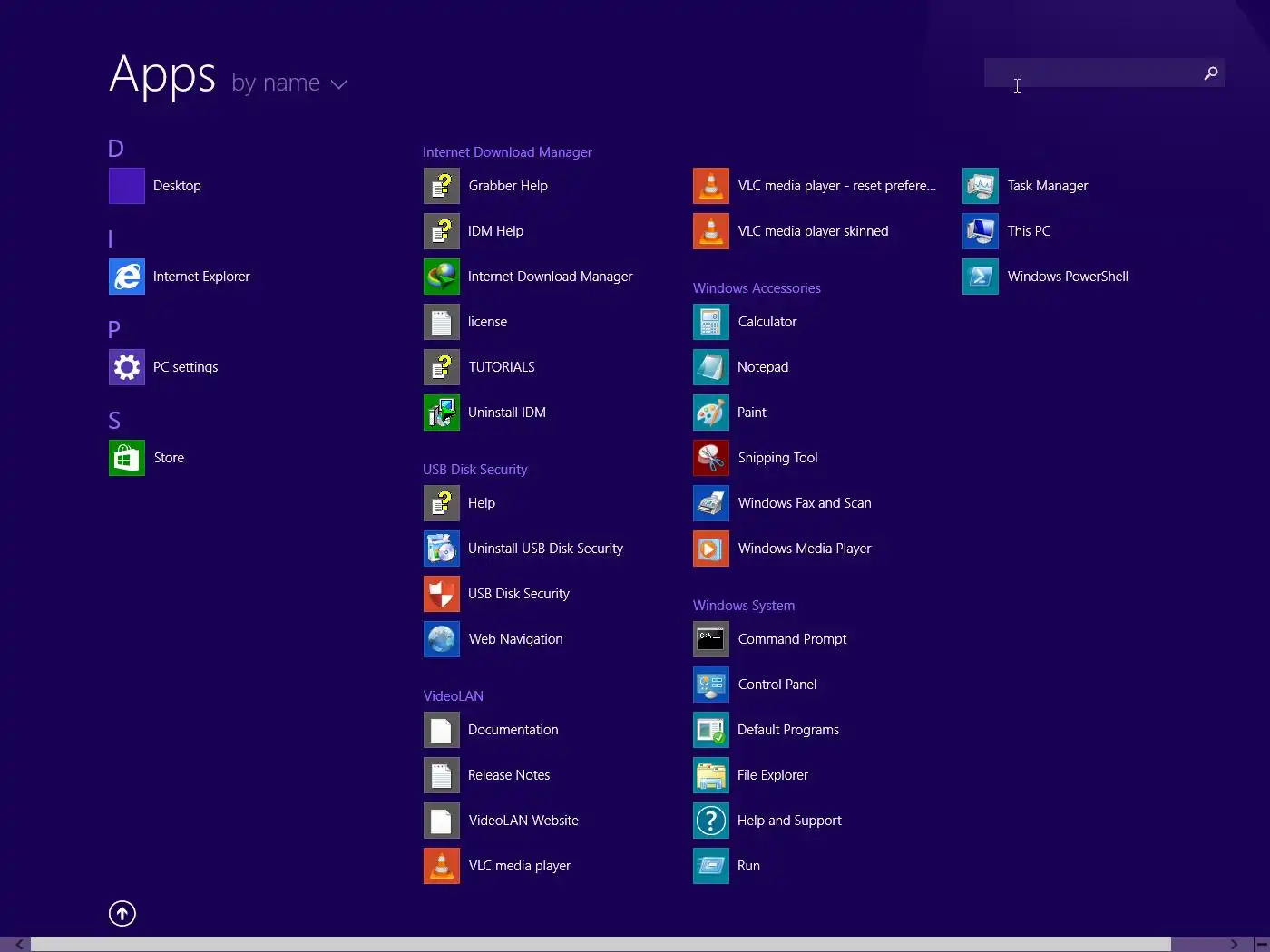Launch Internet Explorer icon

127,277
